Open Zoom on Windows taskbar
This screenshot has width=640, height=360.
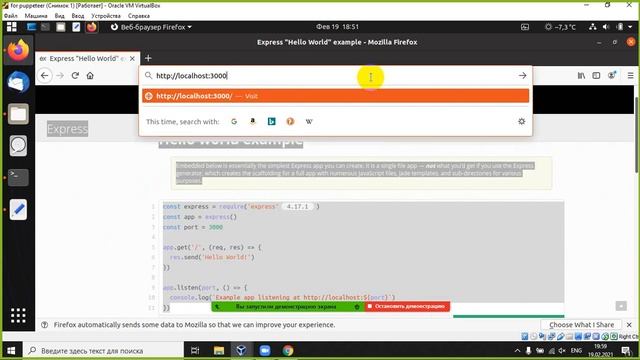[x=265, y=351]
